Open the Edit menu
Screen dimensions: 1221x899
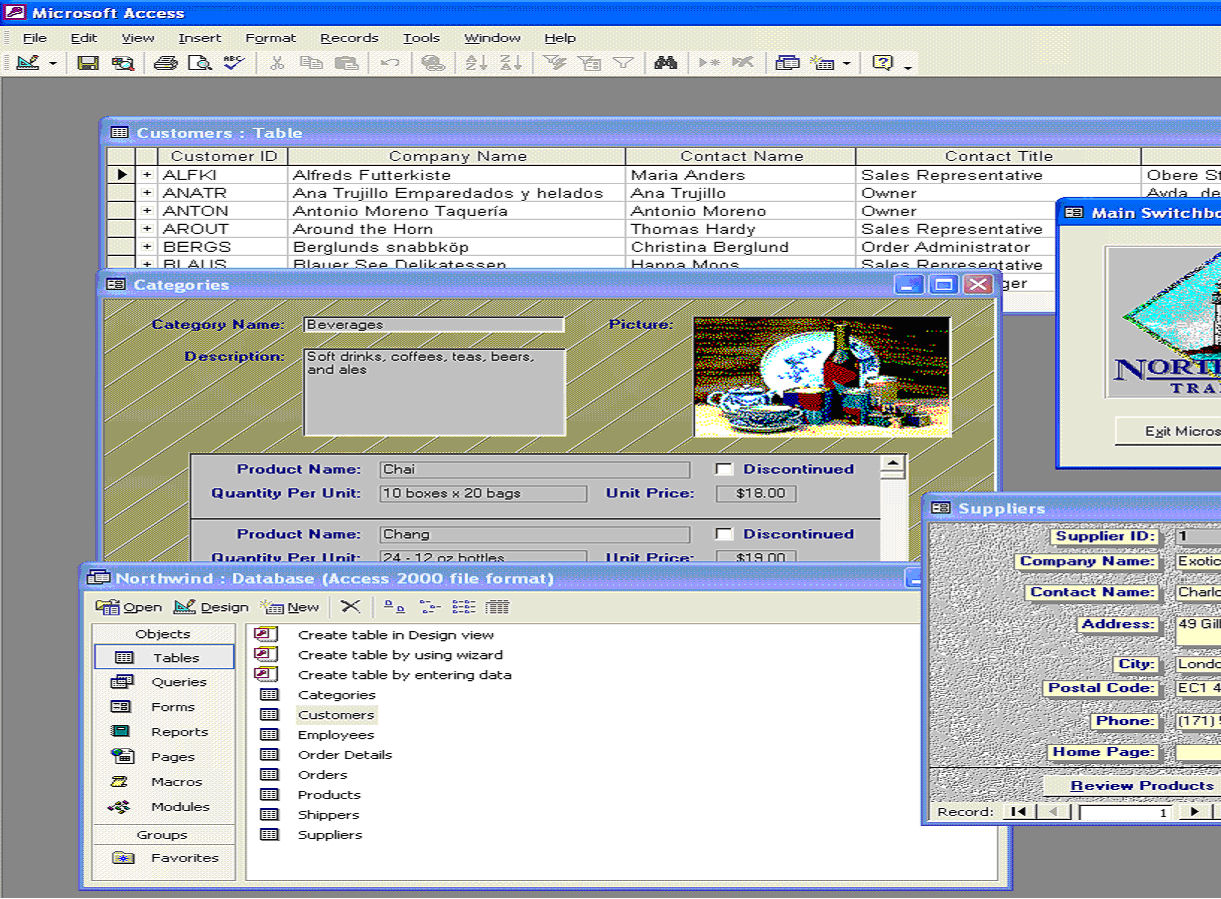pyautogui.click(x=84, y=38)
